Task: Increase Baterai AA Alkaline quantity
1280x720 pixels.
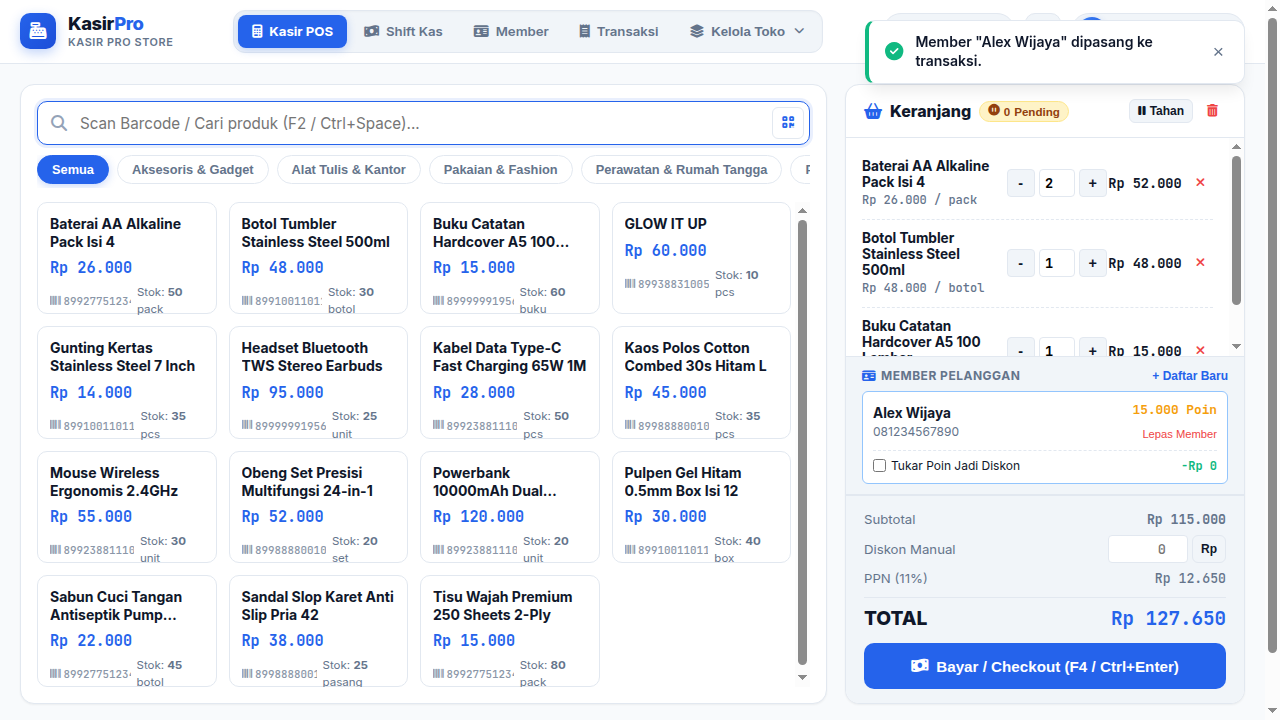Action: click(1093, 183)
